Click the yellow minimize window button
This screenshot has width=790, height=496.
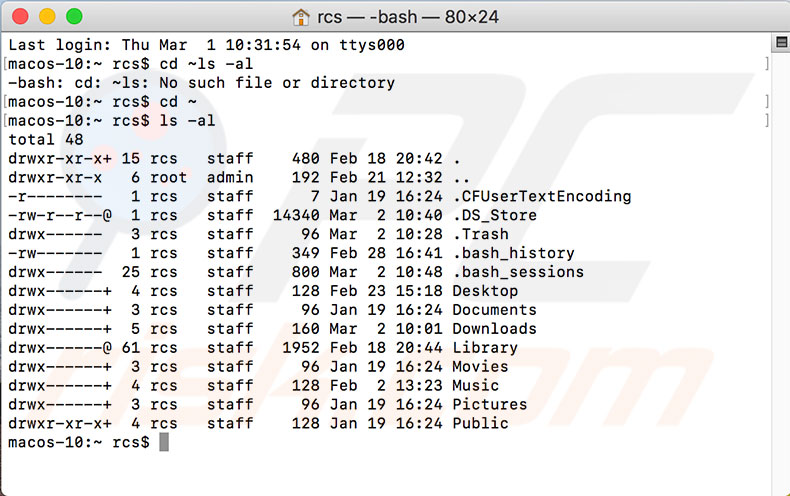coord(47,17)
